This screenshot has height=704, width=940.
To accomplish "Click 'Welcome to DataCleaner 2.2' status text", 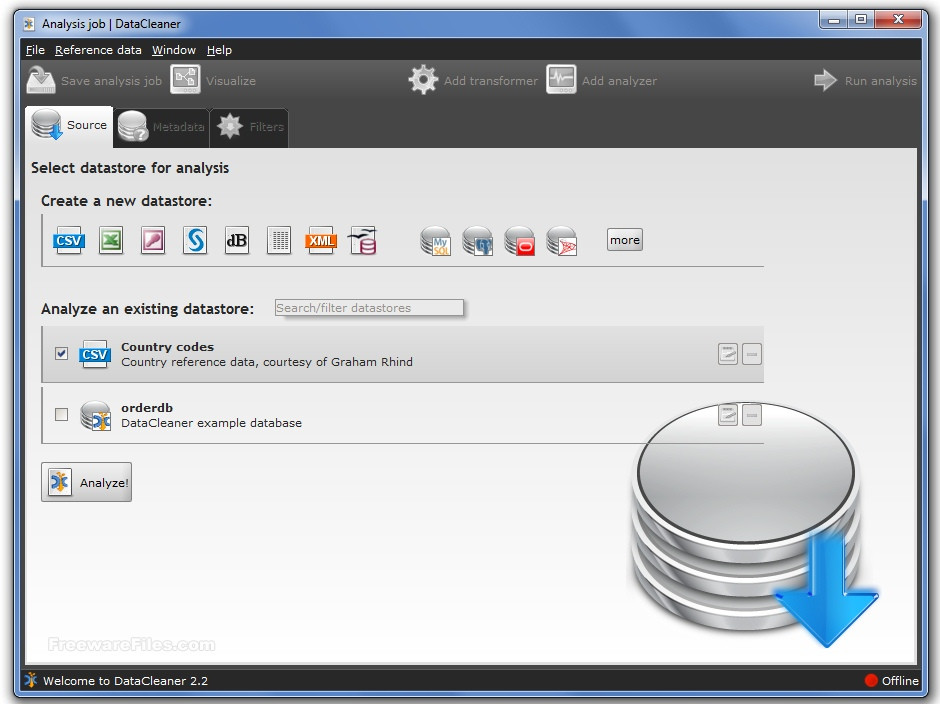I will [x=125, y=681].
